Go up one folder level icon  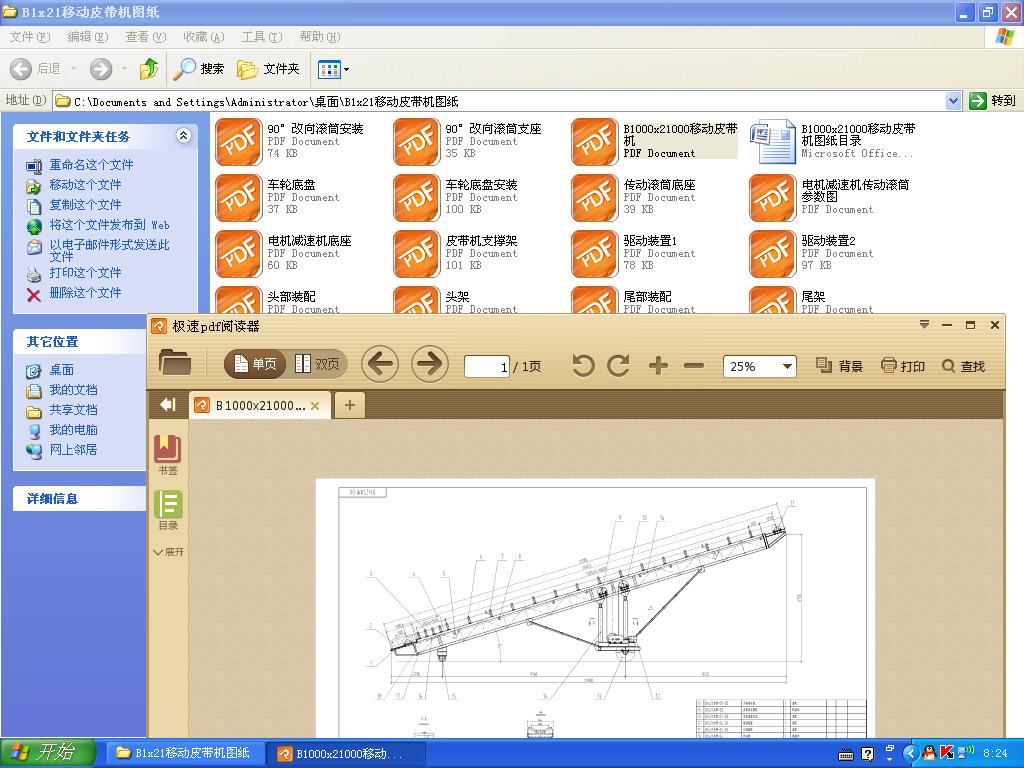point(149,68)
